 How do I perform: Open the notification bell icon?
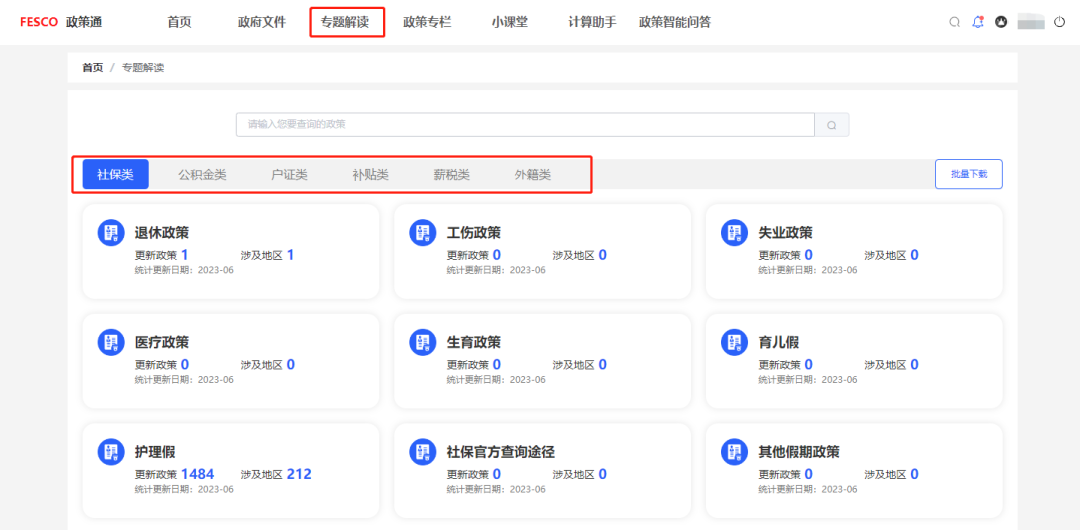point(977,22)
